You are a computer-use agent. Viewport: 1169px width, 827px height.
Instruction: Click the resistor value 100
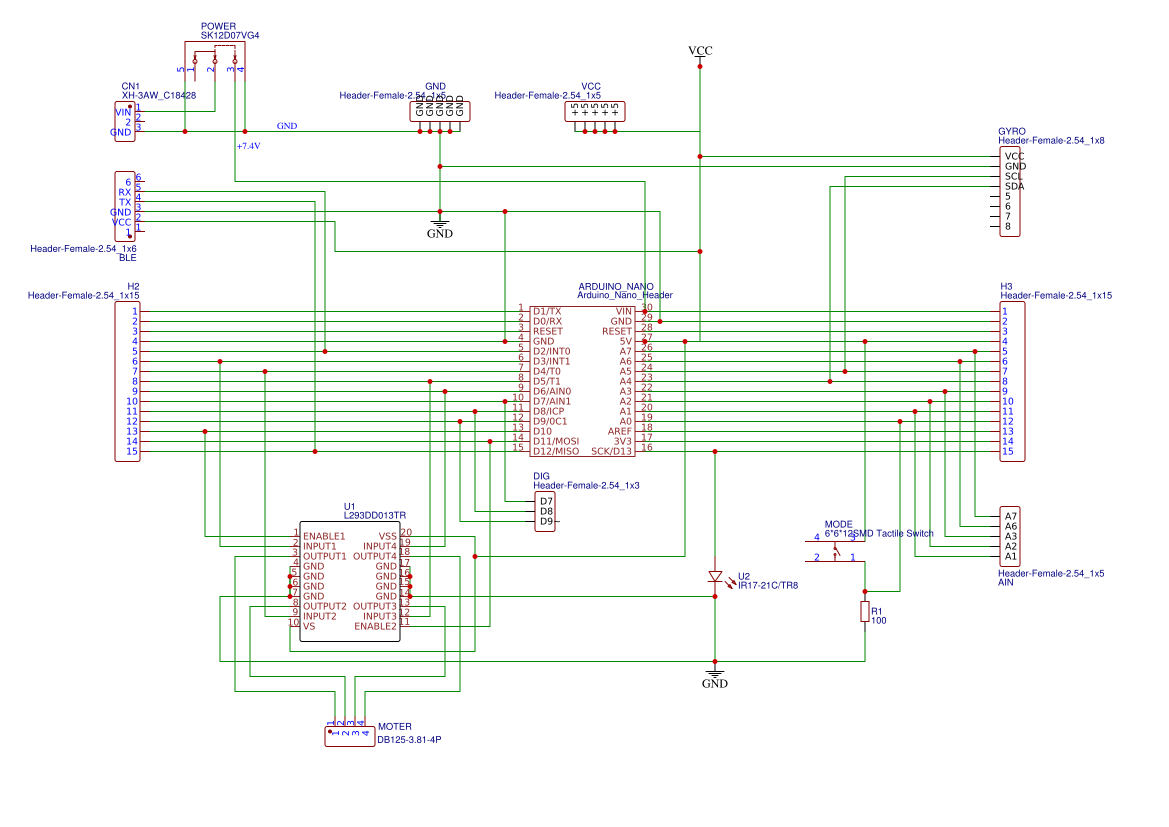tap(879, 620)
